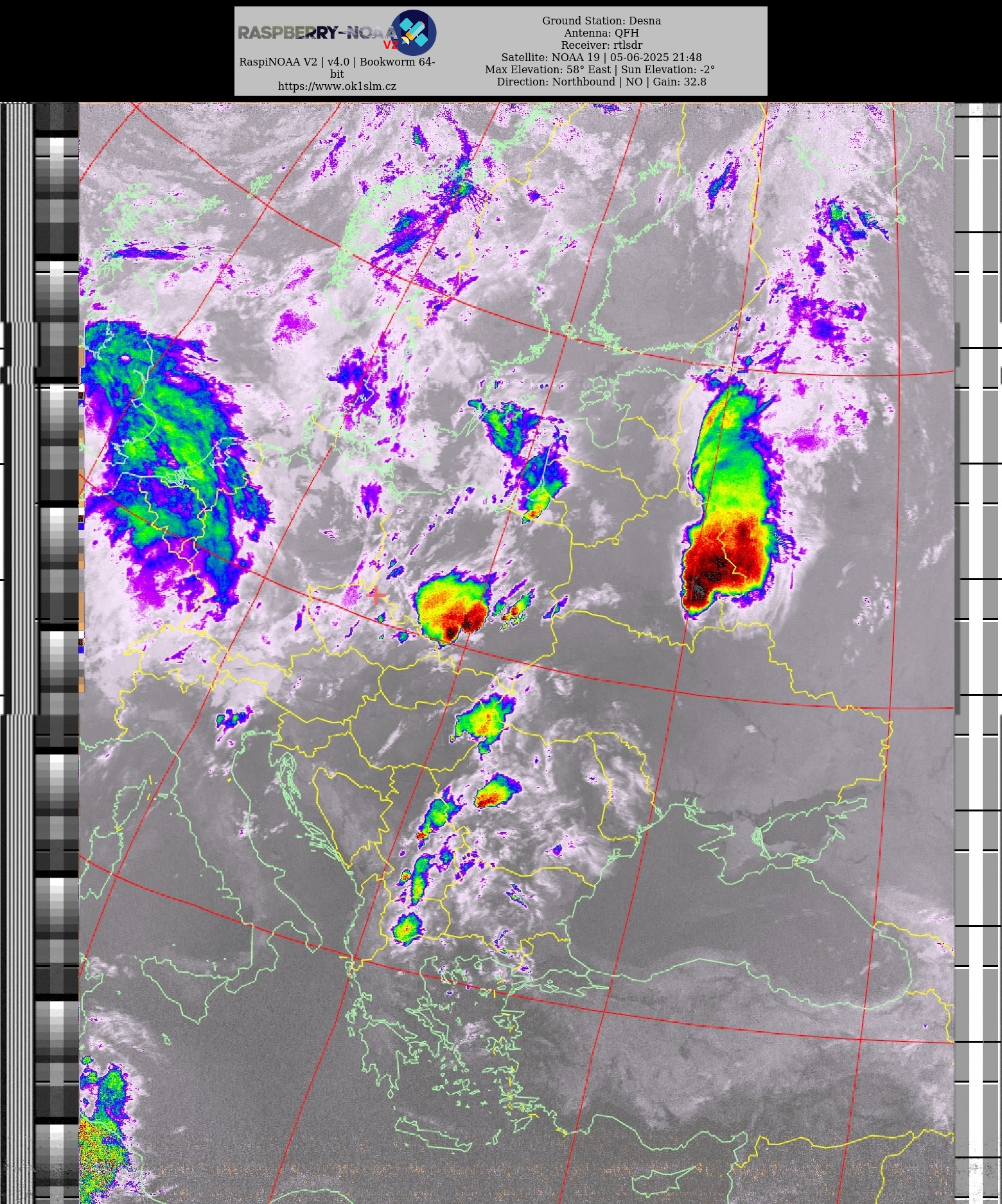The width and height of the screenshot is (1002, 1204).
Task: Select the 'RaspiNOAA V2 | v4.0 | Bookworm 64-' line
Action: [337, 62]
